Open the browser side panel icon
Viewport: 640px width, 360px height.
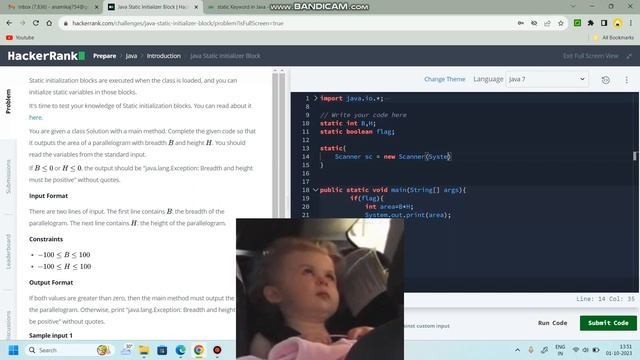(x=604, y=23)
